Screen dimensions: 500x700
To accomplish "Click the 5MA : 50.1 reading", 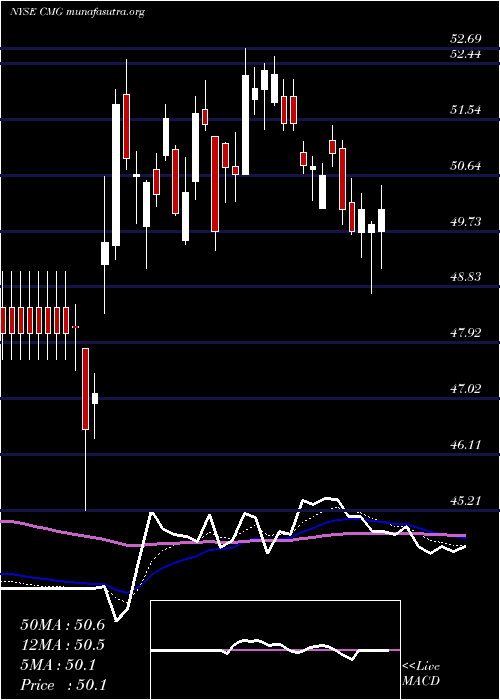I will click(x=58, y=665).
